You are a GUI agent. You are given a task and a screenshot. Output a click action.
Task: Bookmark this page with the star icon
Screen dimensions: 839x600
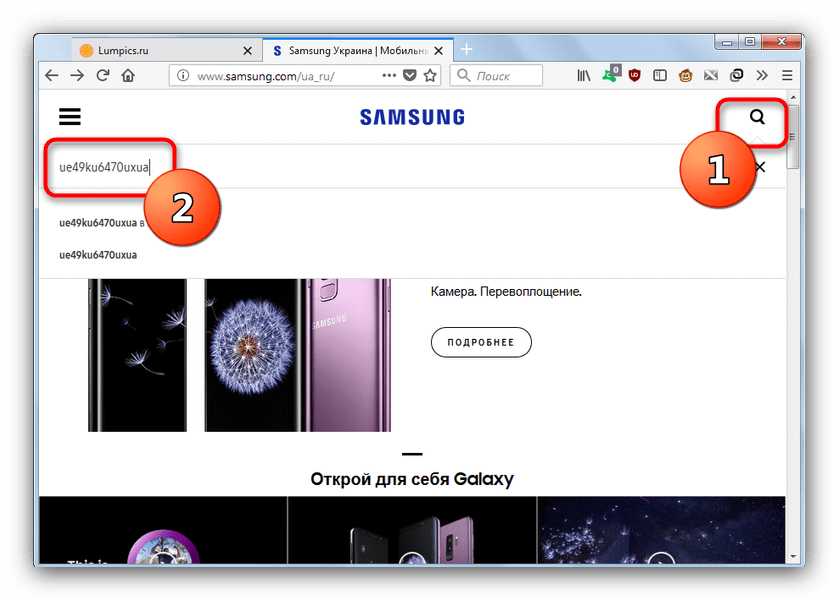[430, 75]
